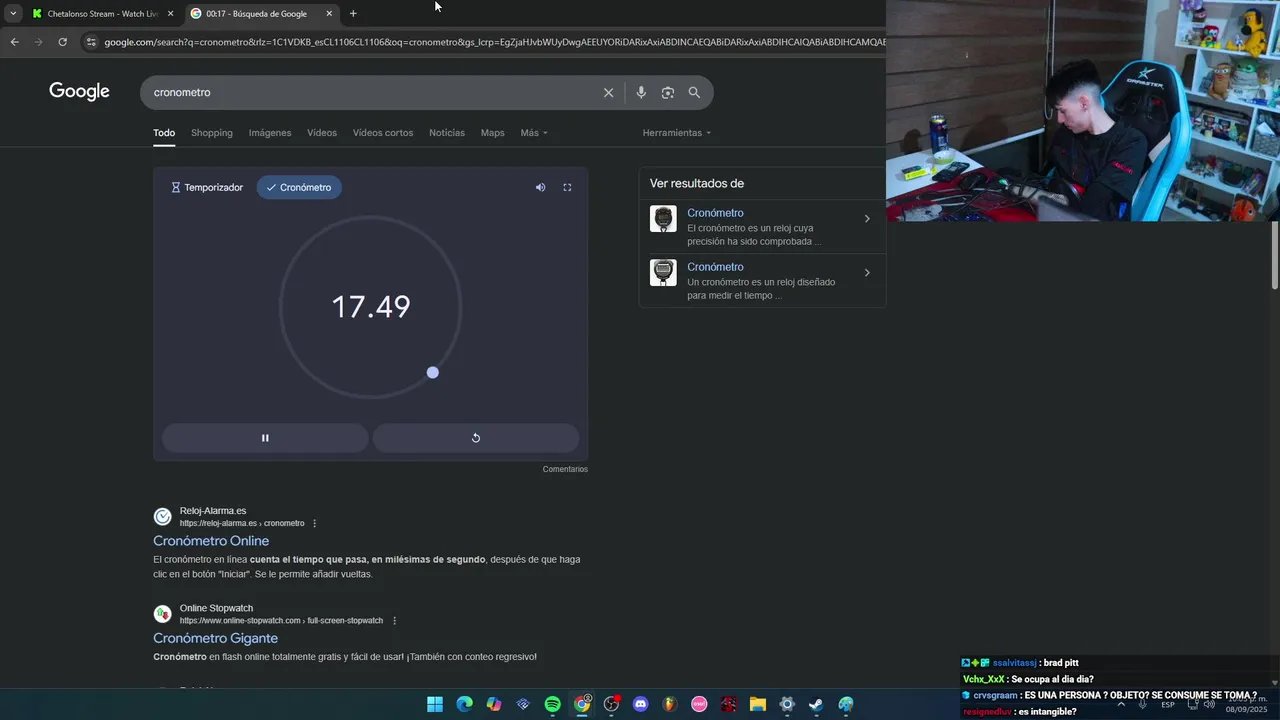
Task: Launch Microsoft Edge from taskbar
Action: tap(464, 704)
